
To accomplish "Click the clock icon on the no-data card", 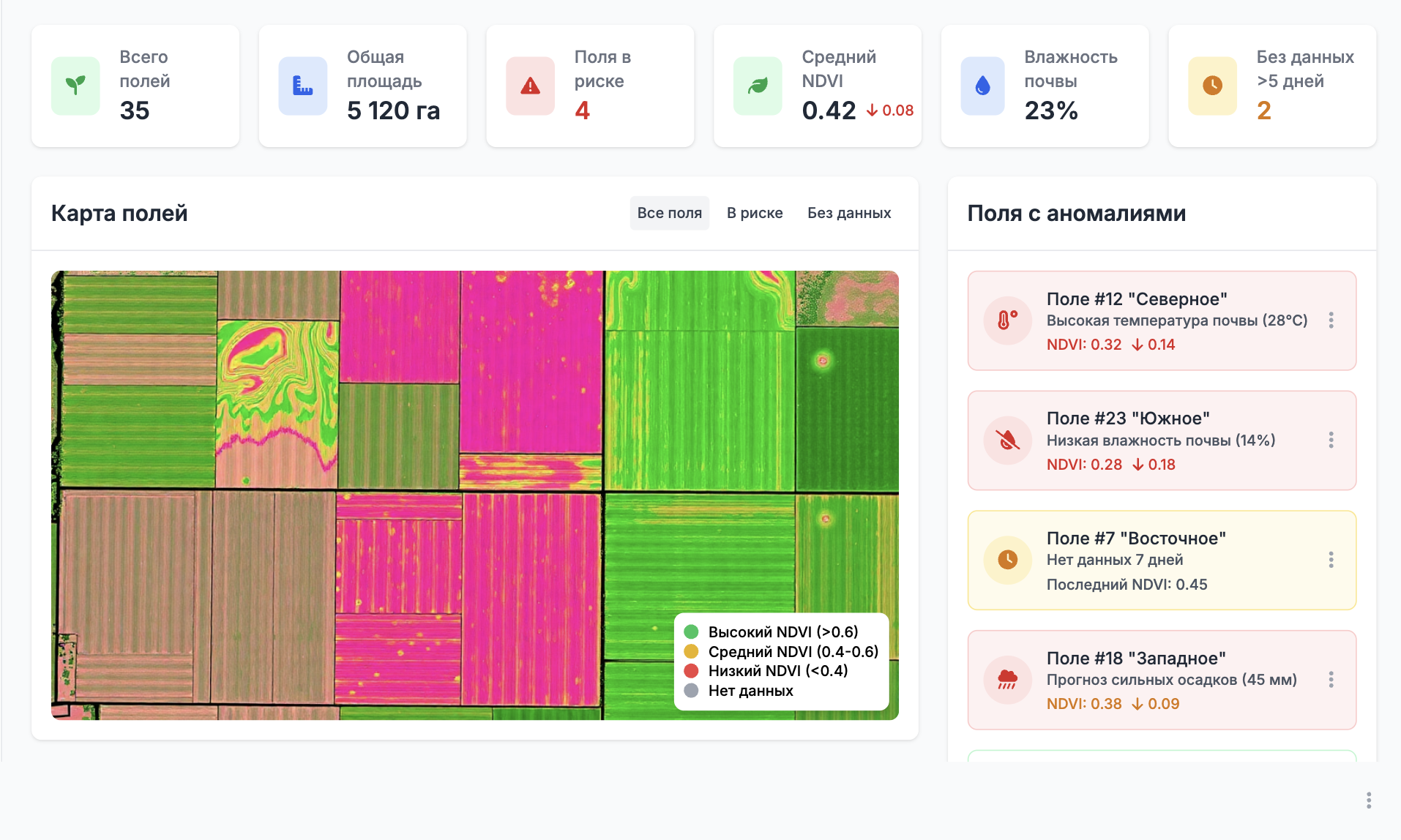I will (1211, 86).
